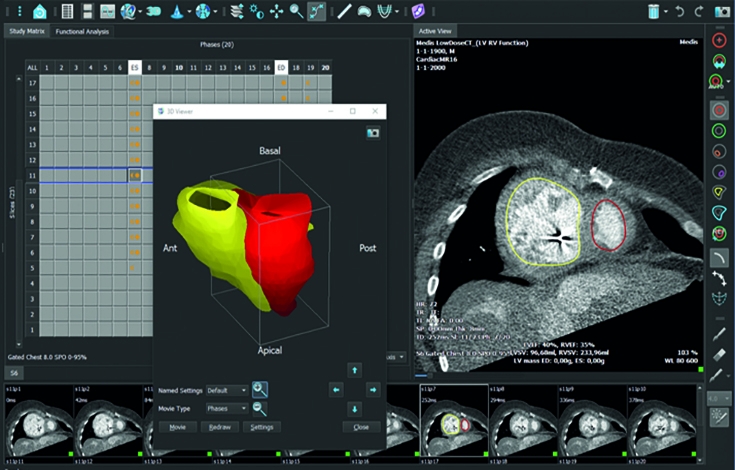Image resolution: width=735 pixels, height=470 pixels.
Task: Click the zoom out magnifier in 3D Viewer
Action: [260, 408]
